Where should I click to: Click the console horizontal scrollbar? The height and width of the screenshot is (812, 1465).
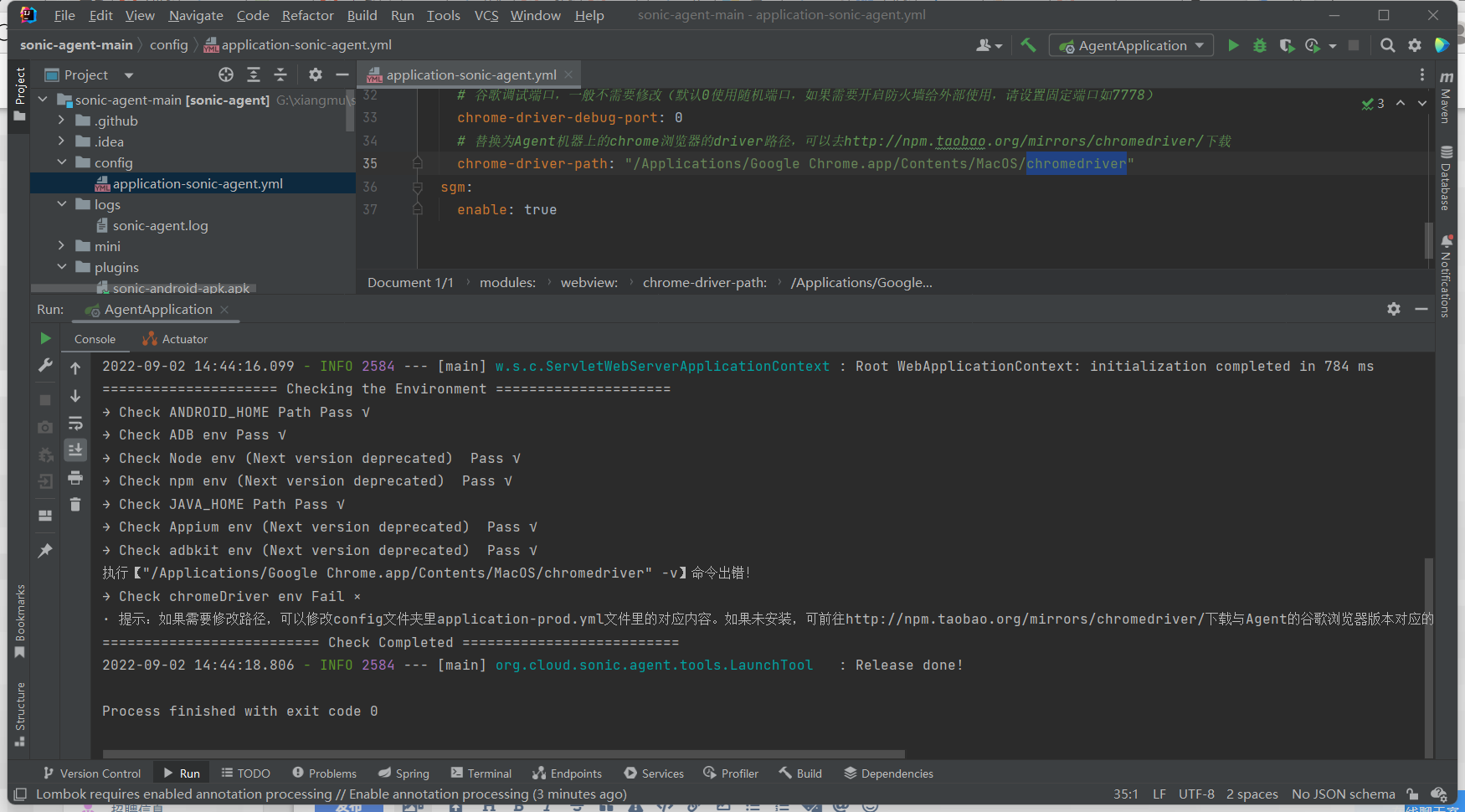point(503,753)
